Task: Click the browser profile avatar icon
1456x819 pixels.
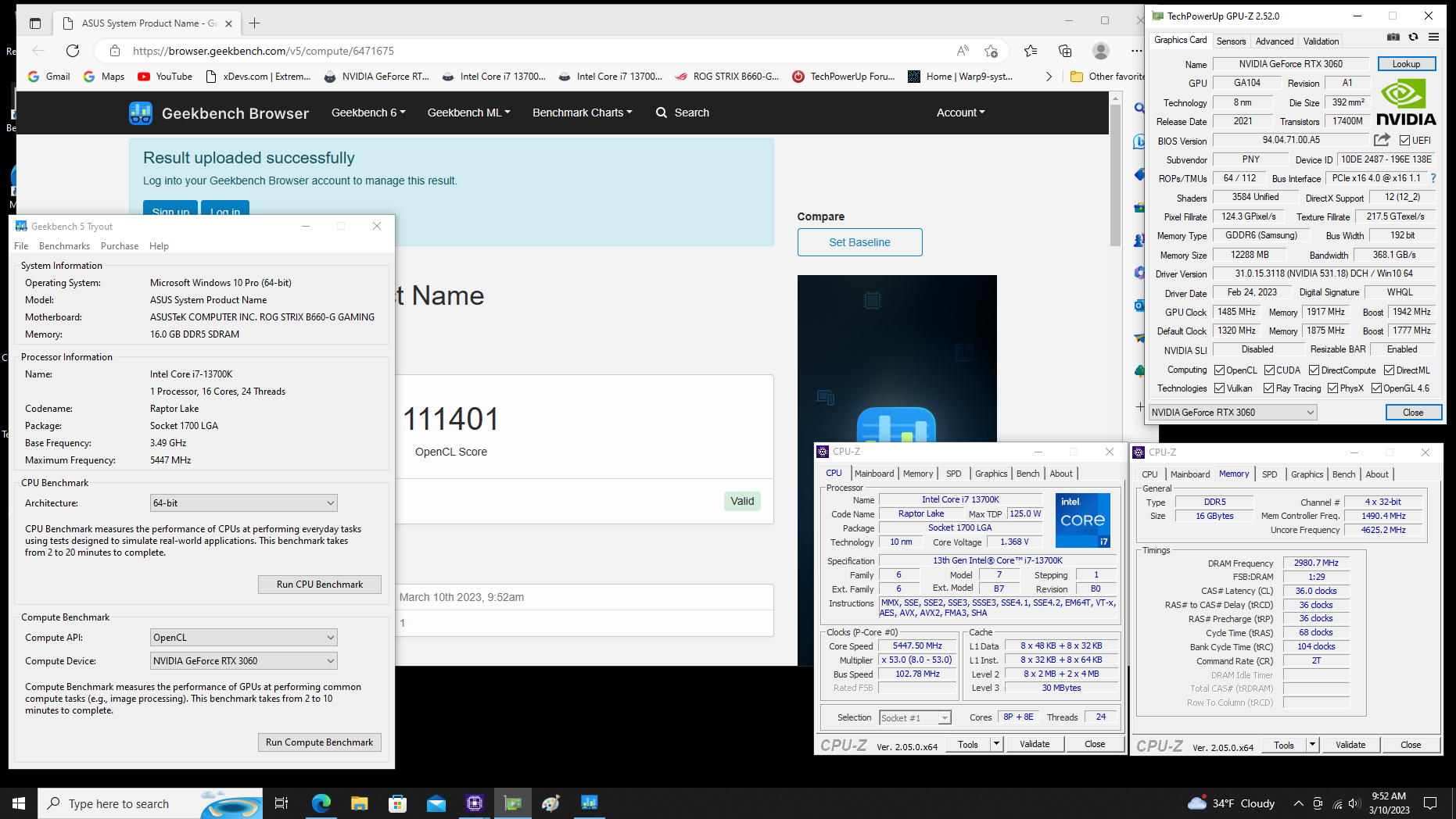Action: [x=1101, y=51]
